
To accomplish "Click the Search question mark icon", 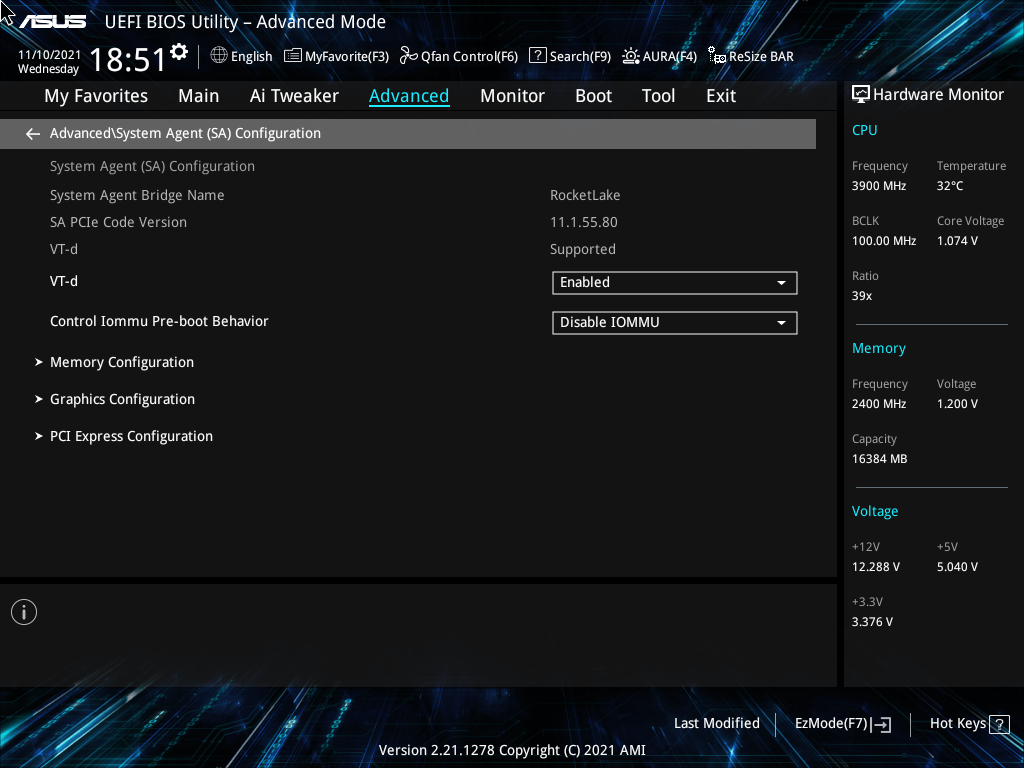I will coord(537,56).
